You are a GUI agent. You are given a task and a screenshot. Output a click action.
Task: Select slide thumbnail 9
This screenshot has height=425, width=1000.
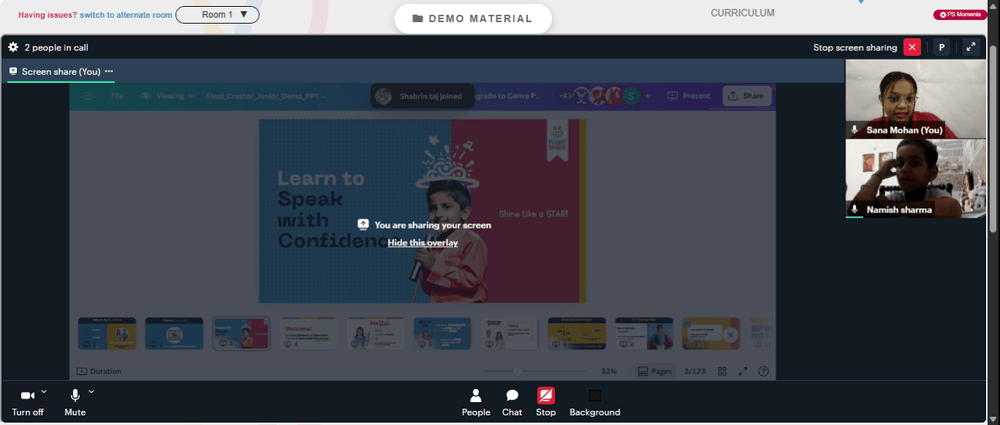point(643,333)
